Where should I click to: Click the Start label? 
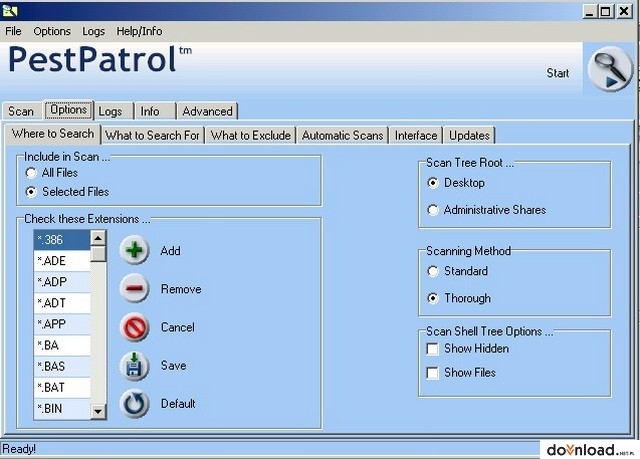click(558, 73)
